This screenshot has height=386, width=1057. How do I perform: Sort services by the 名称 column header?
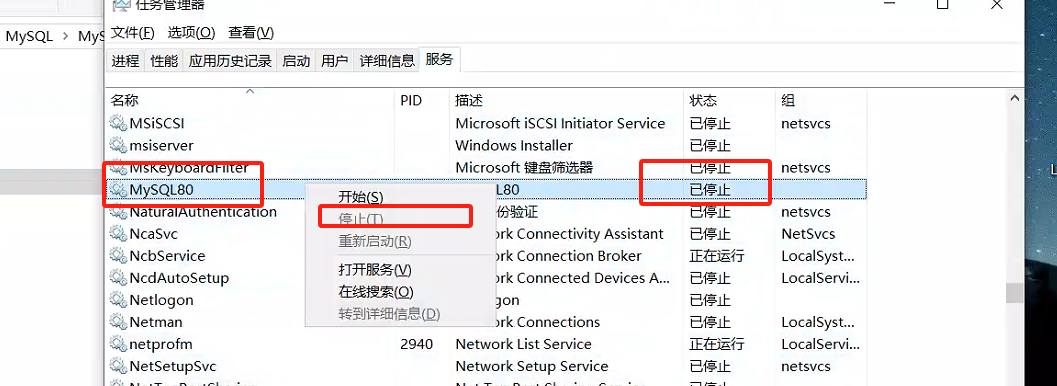(x=125, y=100)
